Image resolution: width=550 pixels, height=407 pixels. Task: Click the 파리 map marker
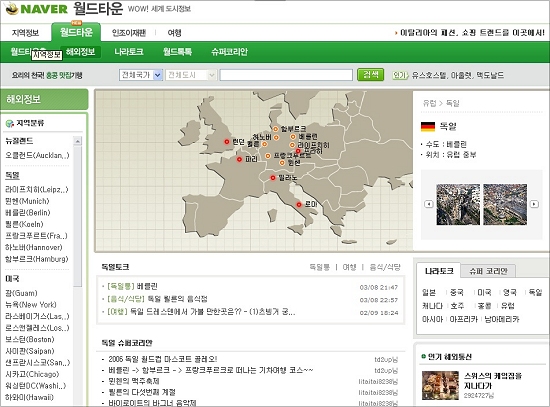click(239, 159)
